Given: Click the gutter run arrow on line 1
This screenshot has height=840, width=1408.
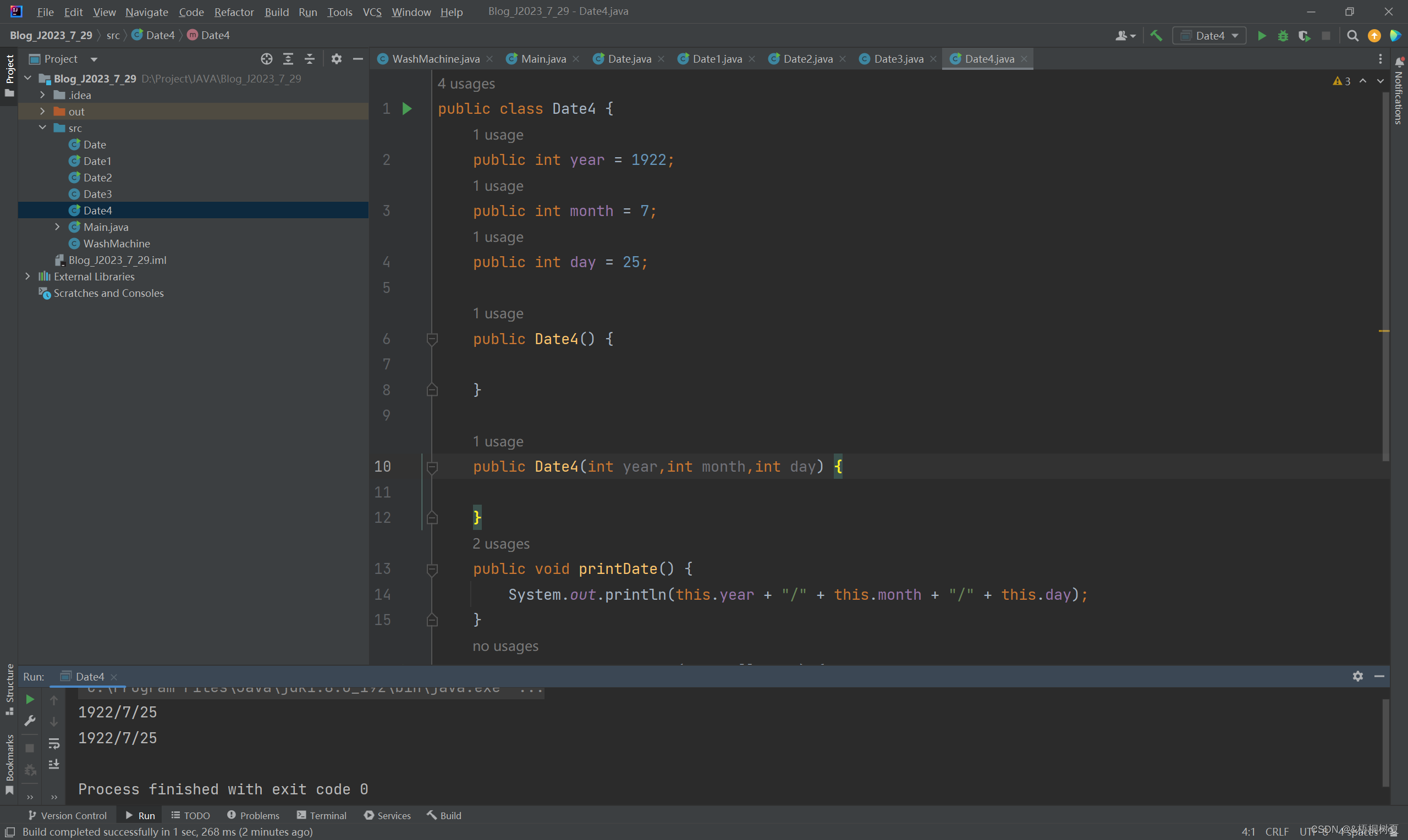Looking at the screenshot, I should (406, 108).
